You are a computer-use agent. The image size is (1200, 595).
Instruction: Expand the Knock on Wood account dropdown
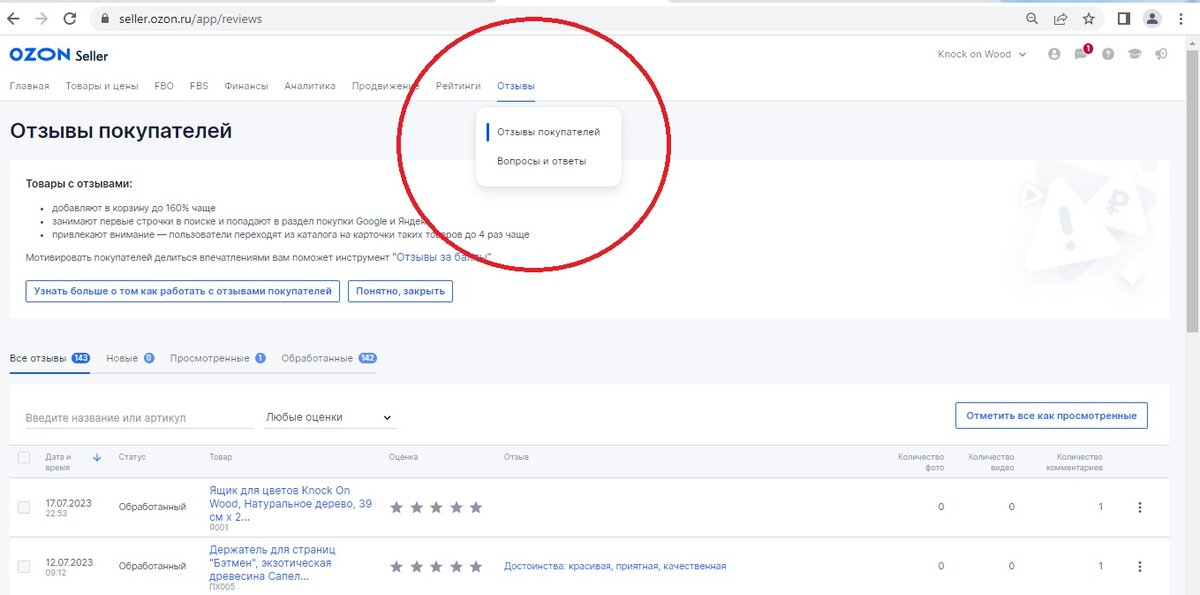point(982,54)
